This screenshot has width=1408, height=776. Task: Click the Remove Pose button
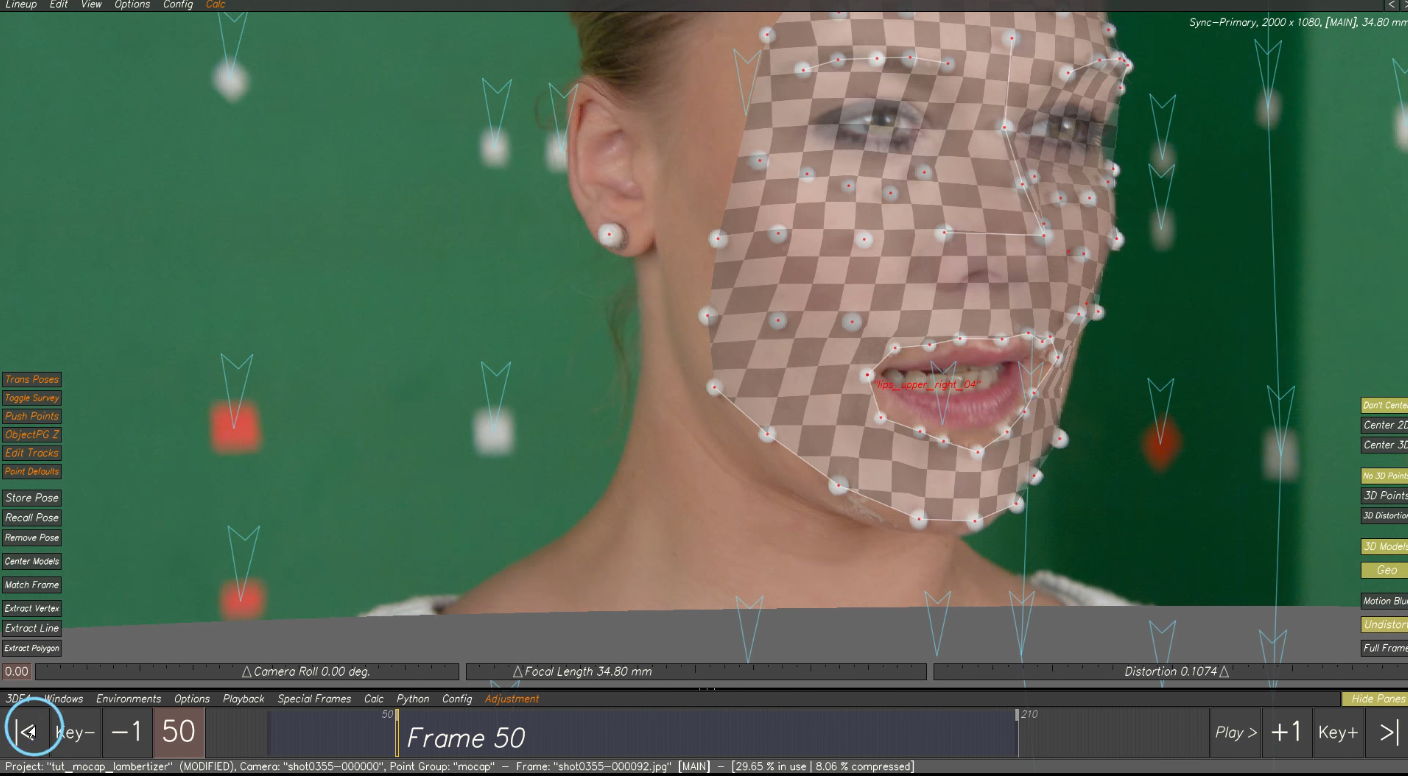[32, 538]
